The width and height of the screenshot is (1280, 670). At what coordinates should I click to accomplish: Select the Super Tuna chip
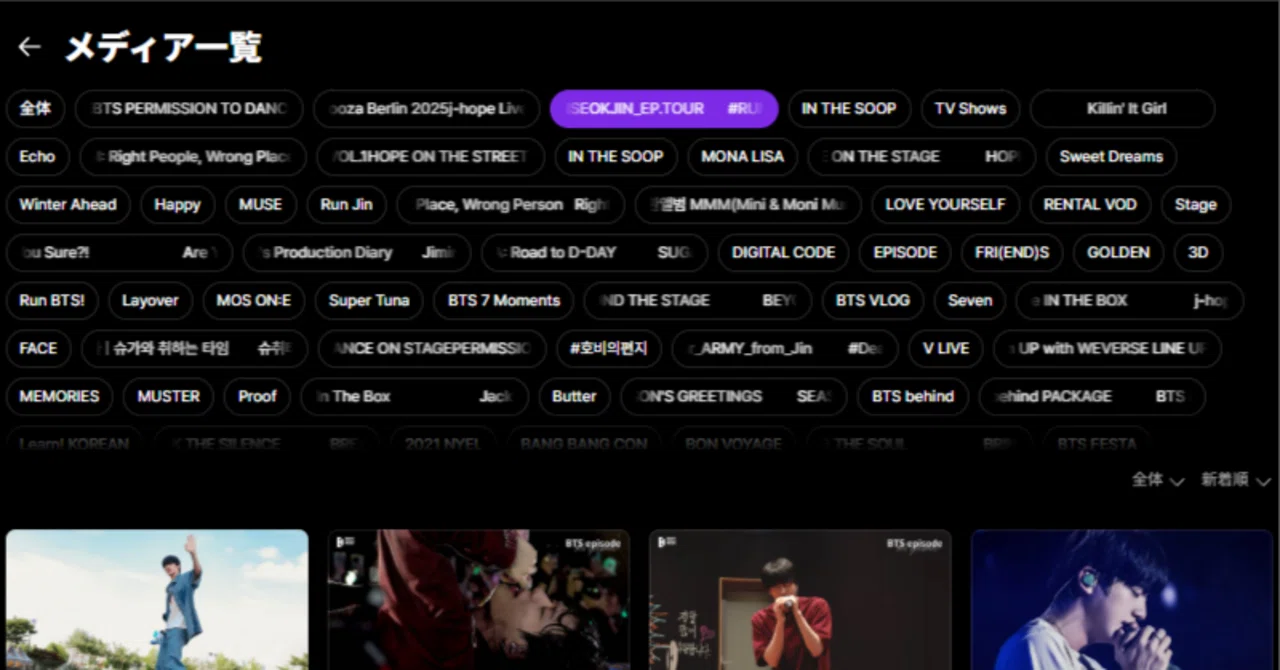point(369,300)
